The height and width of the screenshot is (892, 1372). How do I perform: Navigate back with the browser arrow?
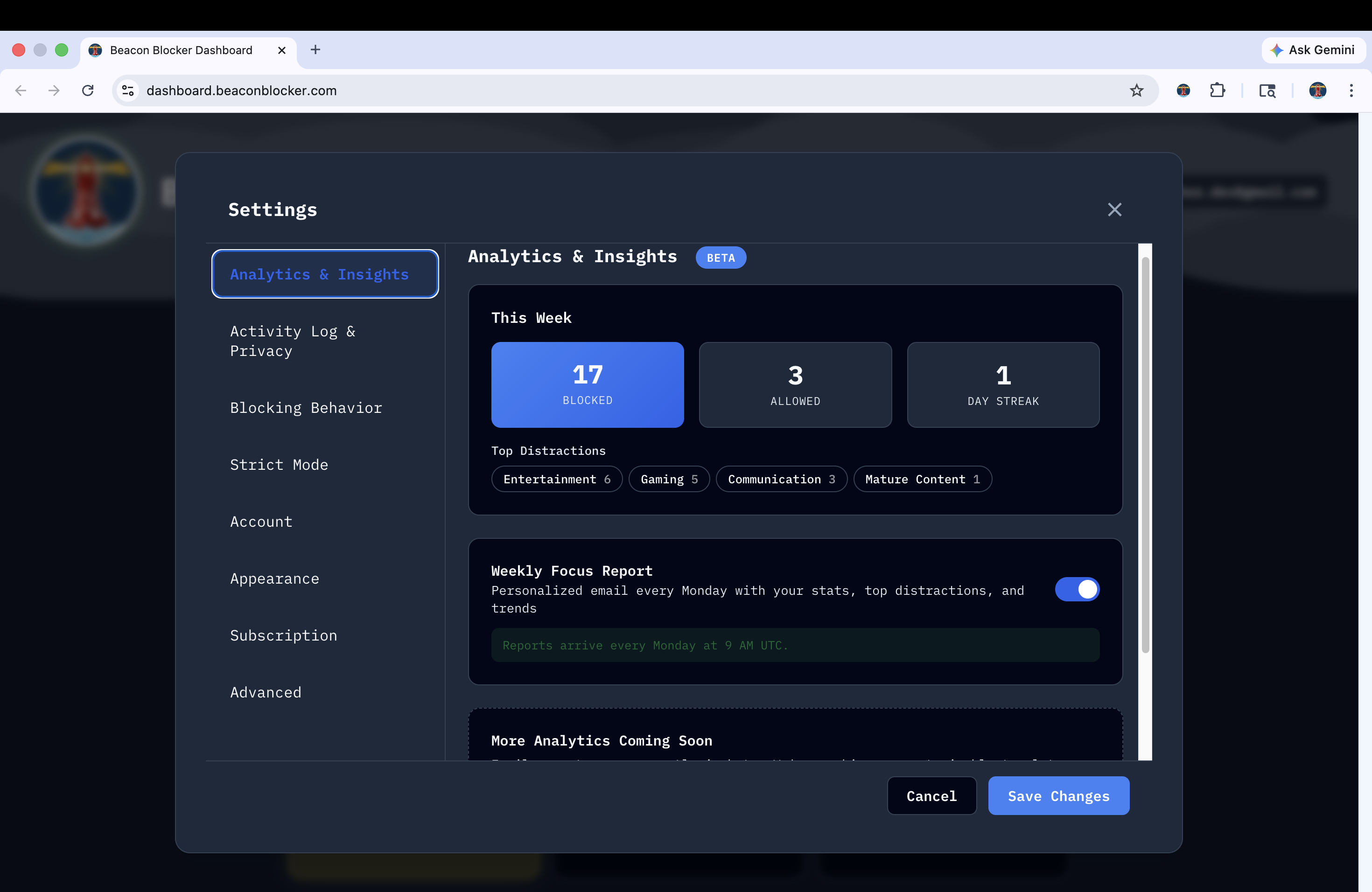(21, 91)
